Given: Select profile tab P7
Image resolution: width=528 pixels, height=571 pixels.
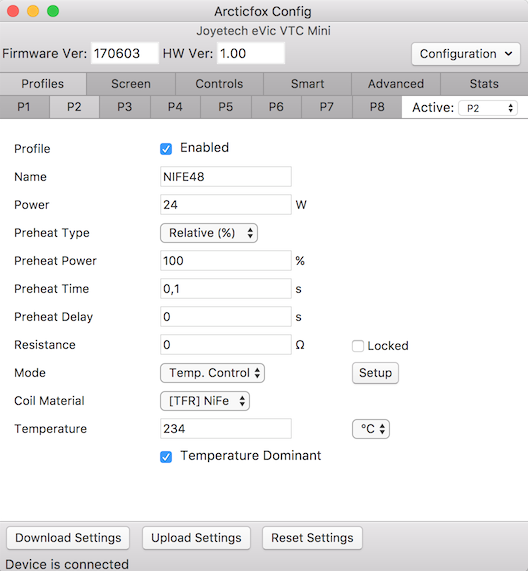Looking at the screenshot, I should [327, 107].
